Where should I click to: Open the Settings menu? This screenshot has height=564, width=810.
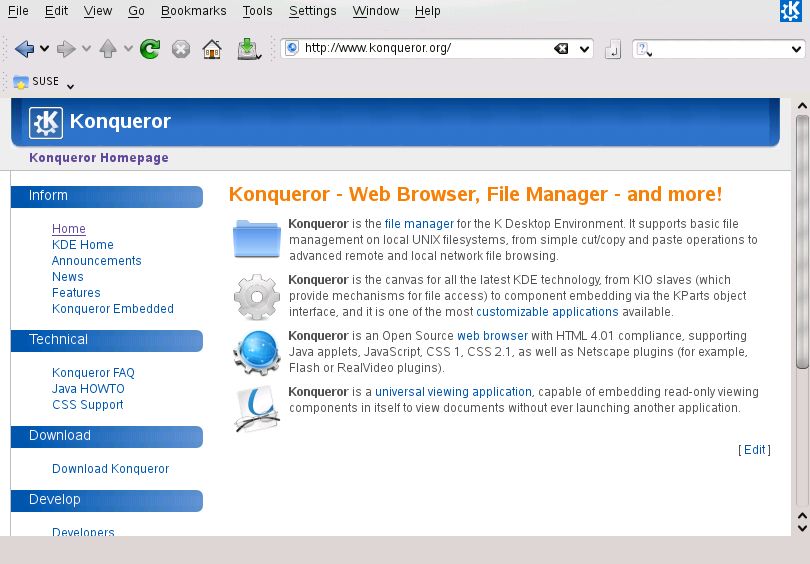pos(313,11)
